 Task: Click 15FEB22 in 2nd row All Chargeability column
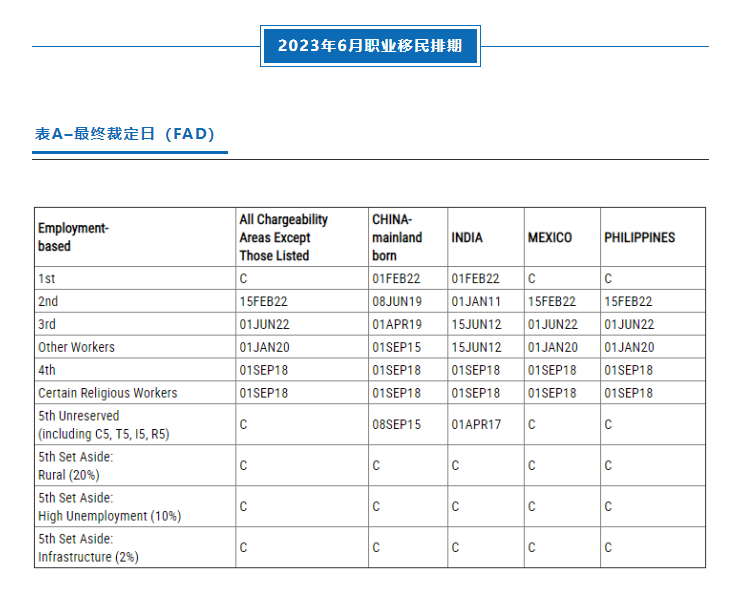[263, 301]
